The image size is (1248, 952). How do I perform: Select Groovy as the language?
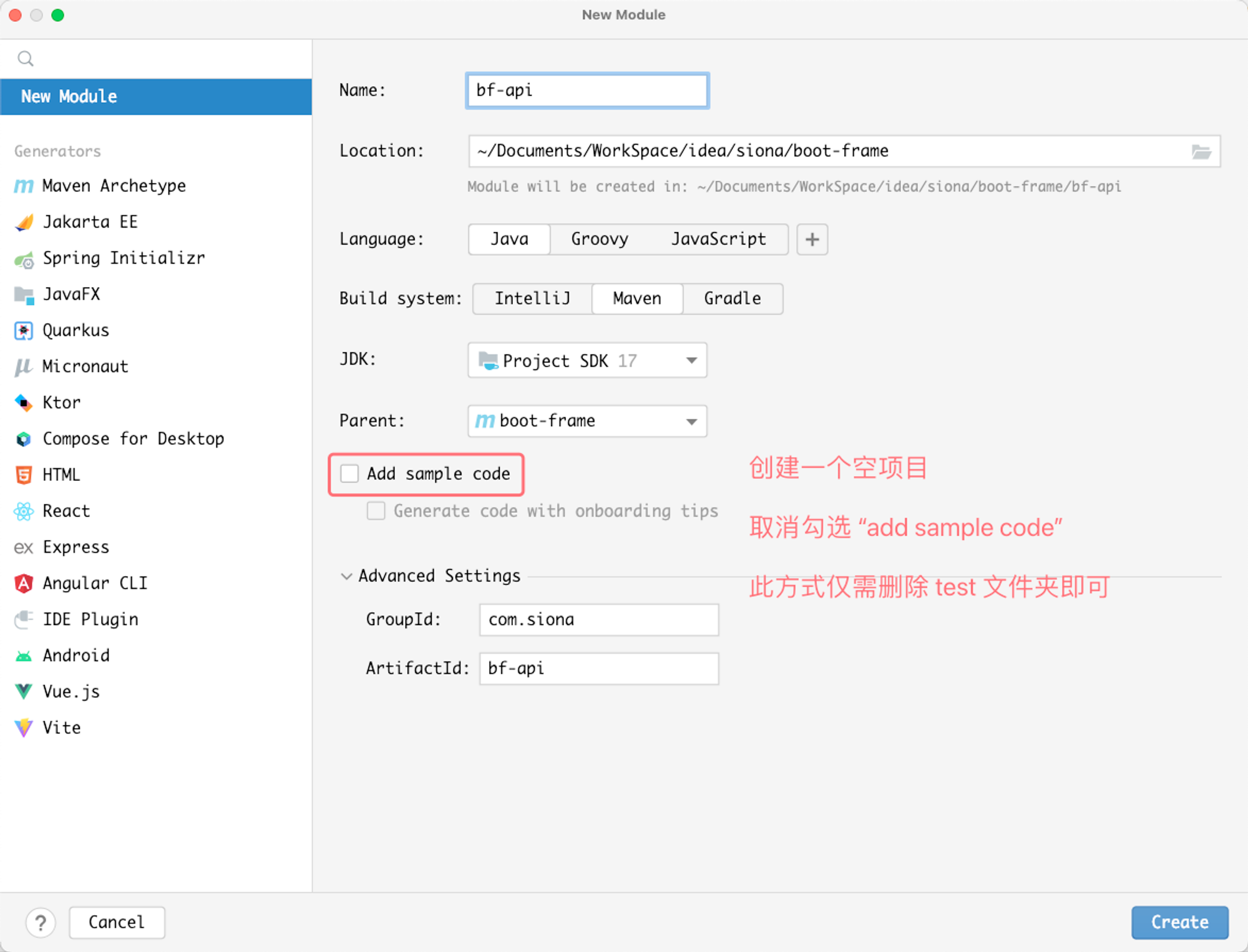click(x=600, y=240)
